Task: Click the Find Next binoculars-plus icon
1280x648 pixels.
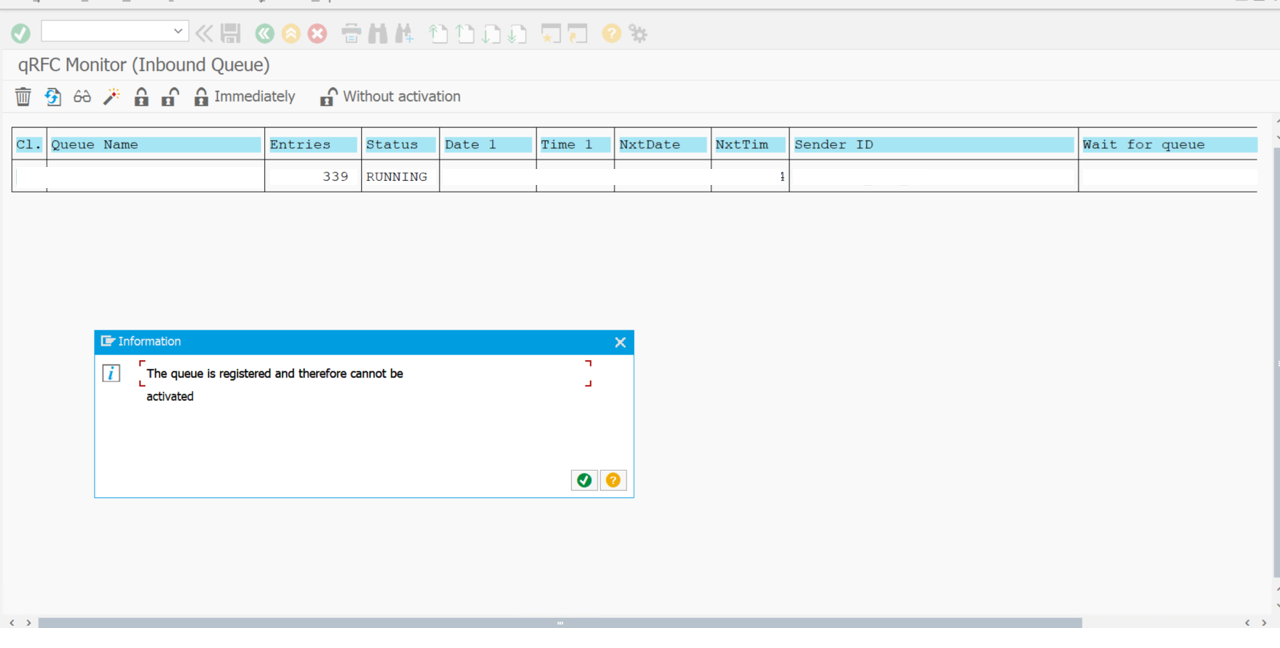Action: [x=405, y=34]
